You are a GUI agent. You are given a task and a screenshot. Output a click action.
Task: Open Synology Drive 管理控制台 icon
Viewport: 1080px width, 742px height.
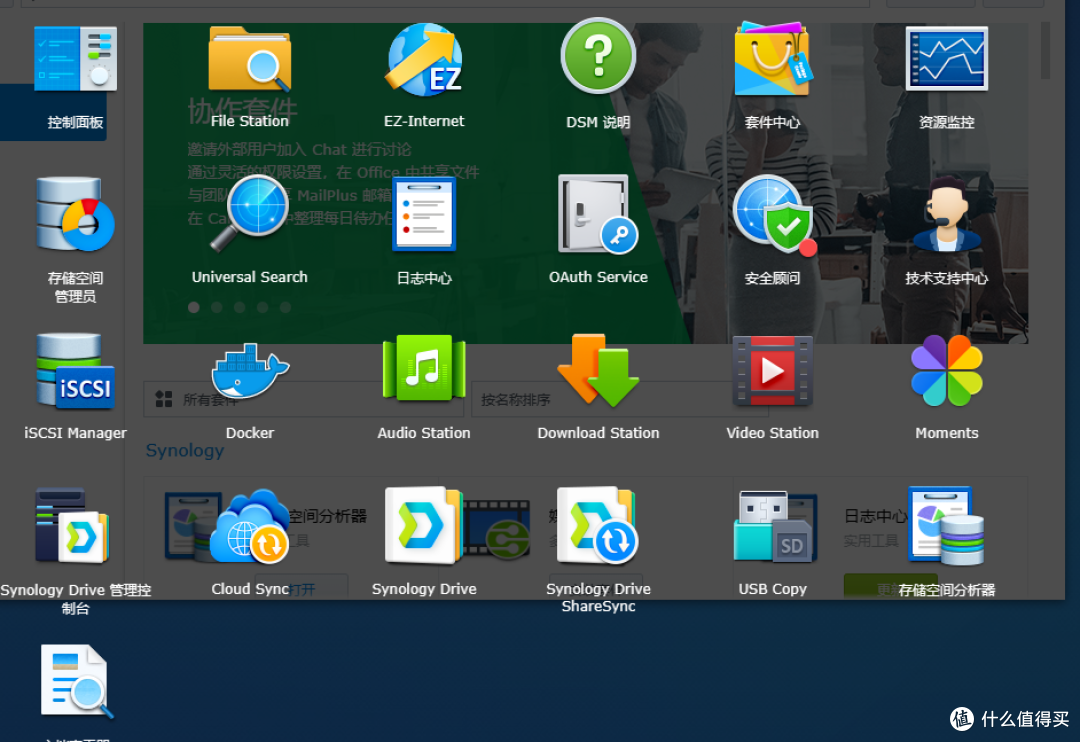click(72, 526)
